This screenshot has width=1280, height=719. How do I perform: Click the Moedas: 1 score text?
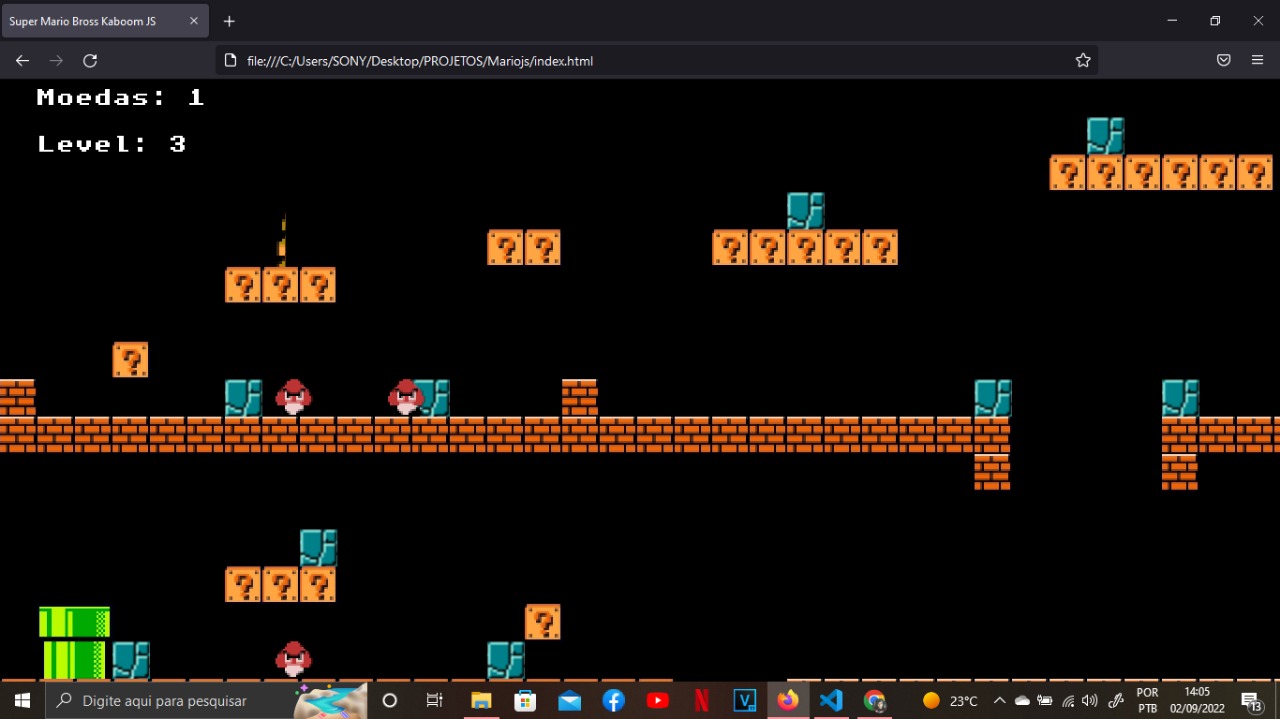click(x=120, y=97)
